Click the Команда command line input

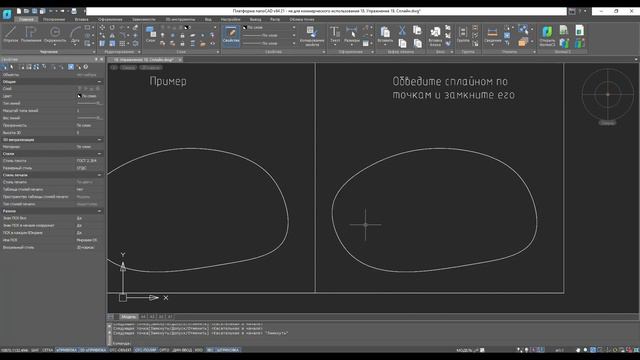(x=373, y=344)
